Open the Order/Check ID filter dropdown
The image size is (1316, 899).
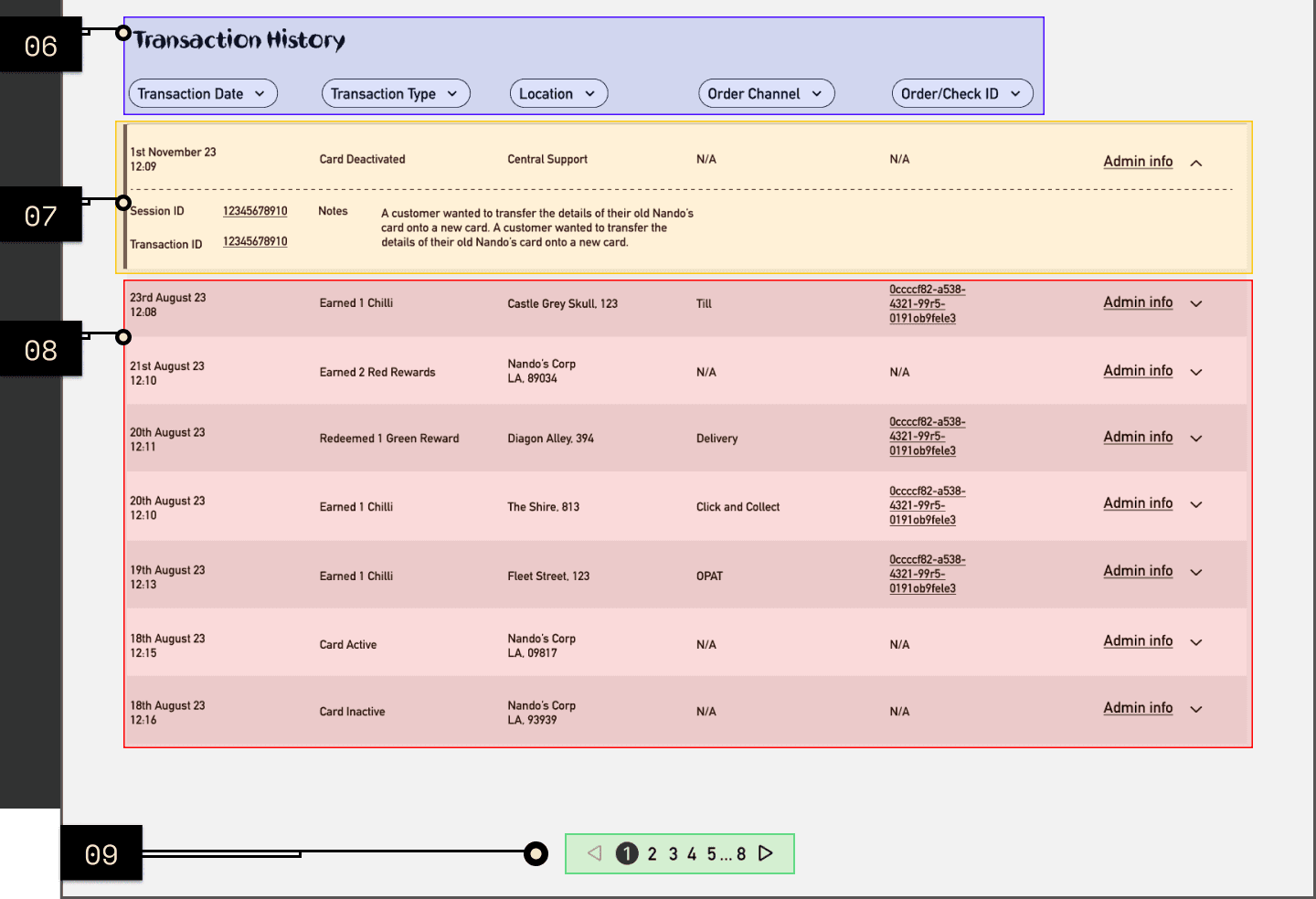[x=962, y=93]
